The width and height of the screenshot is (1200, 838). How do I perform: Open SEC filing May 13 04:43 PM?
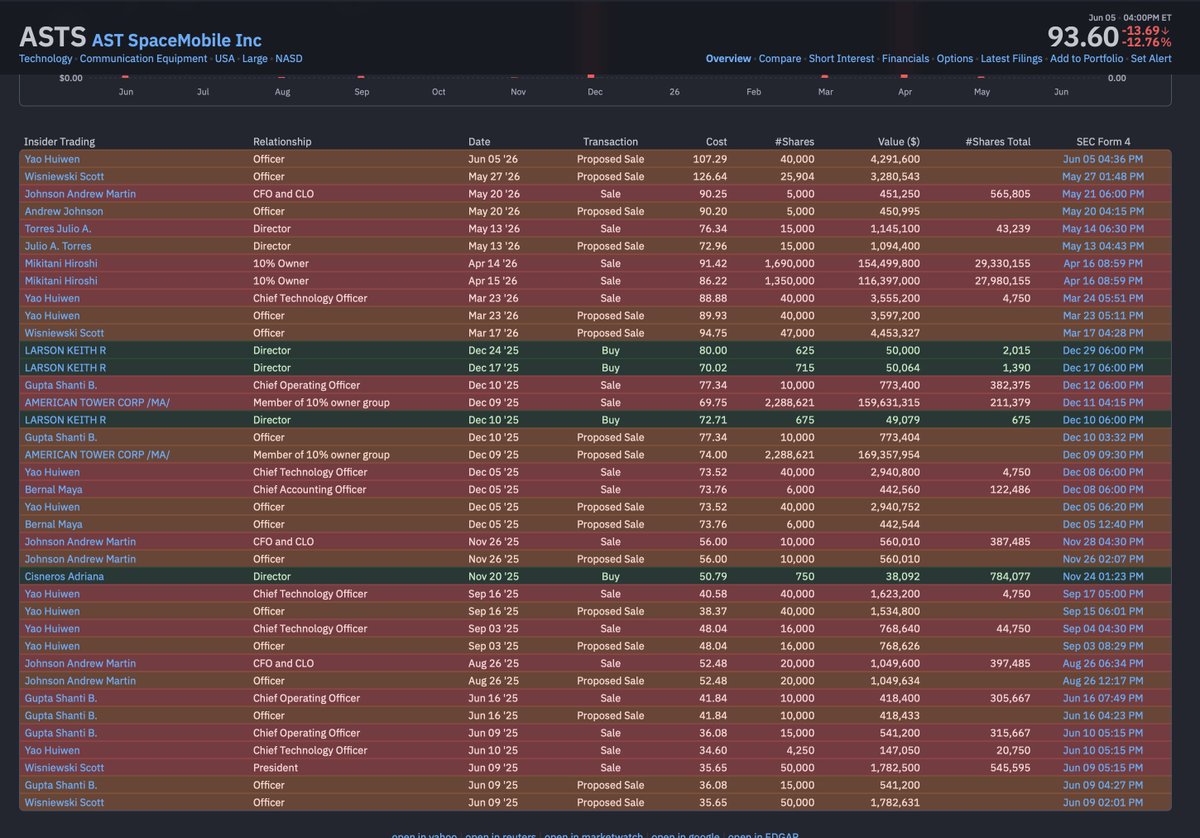point(1103,246)
